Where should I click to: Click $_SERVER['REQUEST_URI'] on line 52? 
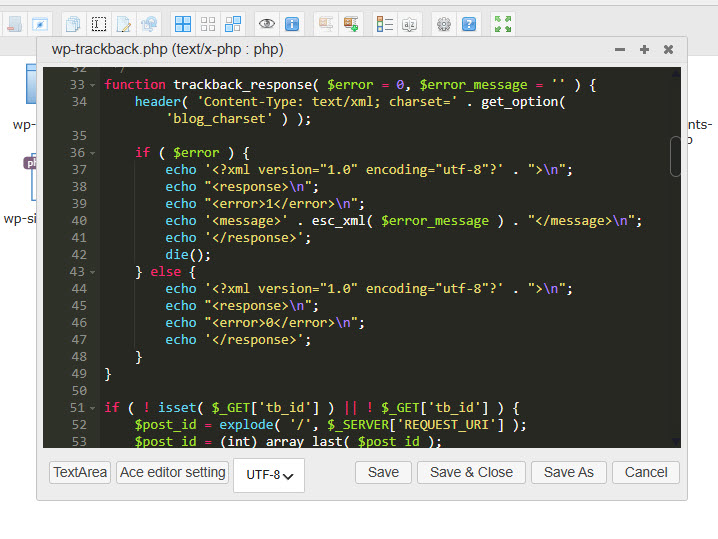coord(415,425)
